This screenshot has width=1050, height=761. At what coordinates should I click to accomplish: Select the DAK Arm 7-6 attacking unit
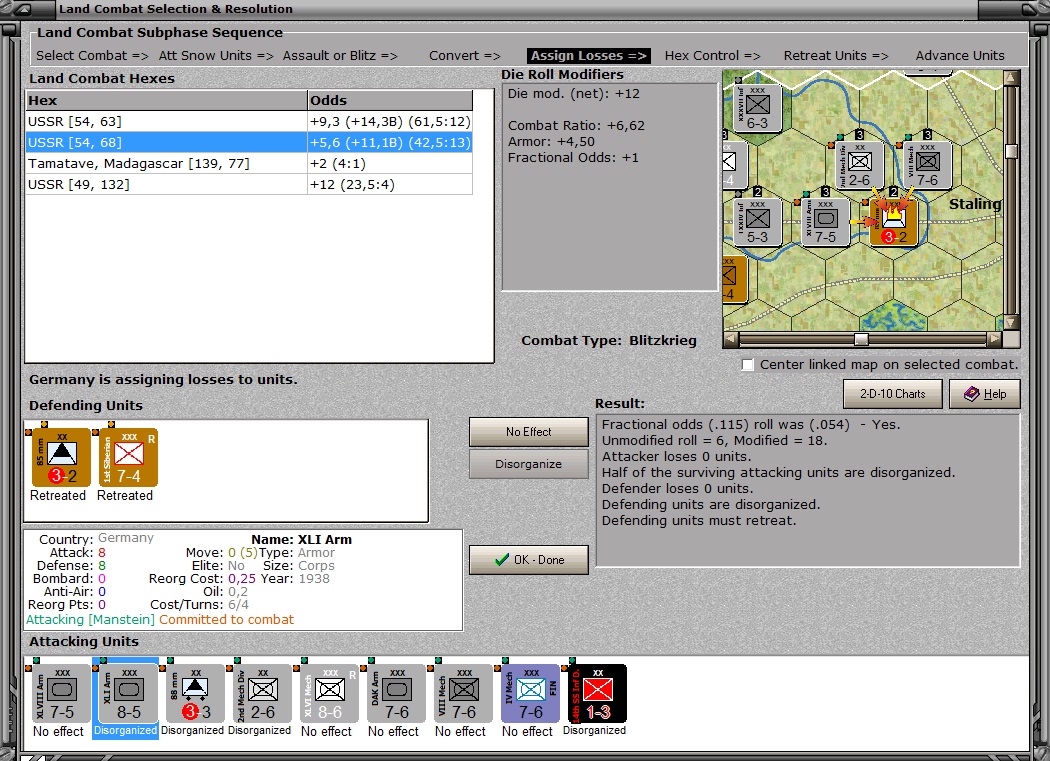click(x=396, y=693)
